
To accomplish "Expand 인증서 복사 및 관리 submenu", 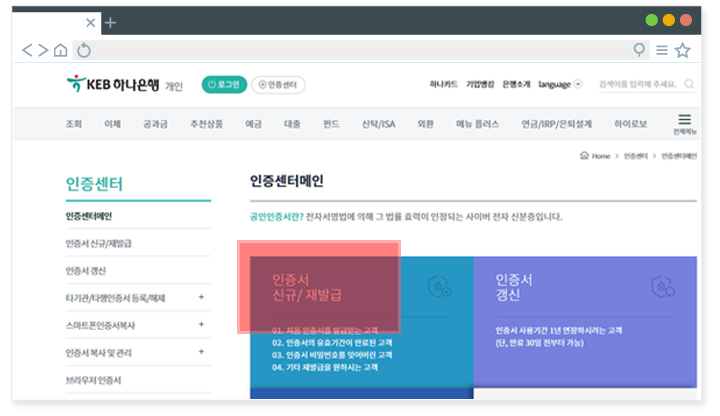I will (201, 352).
